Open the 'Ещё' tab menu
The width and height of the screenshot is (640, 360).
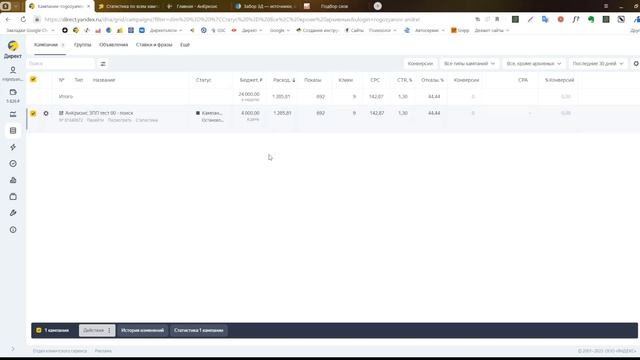[x=185, y=44]
